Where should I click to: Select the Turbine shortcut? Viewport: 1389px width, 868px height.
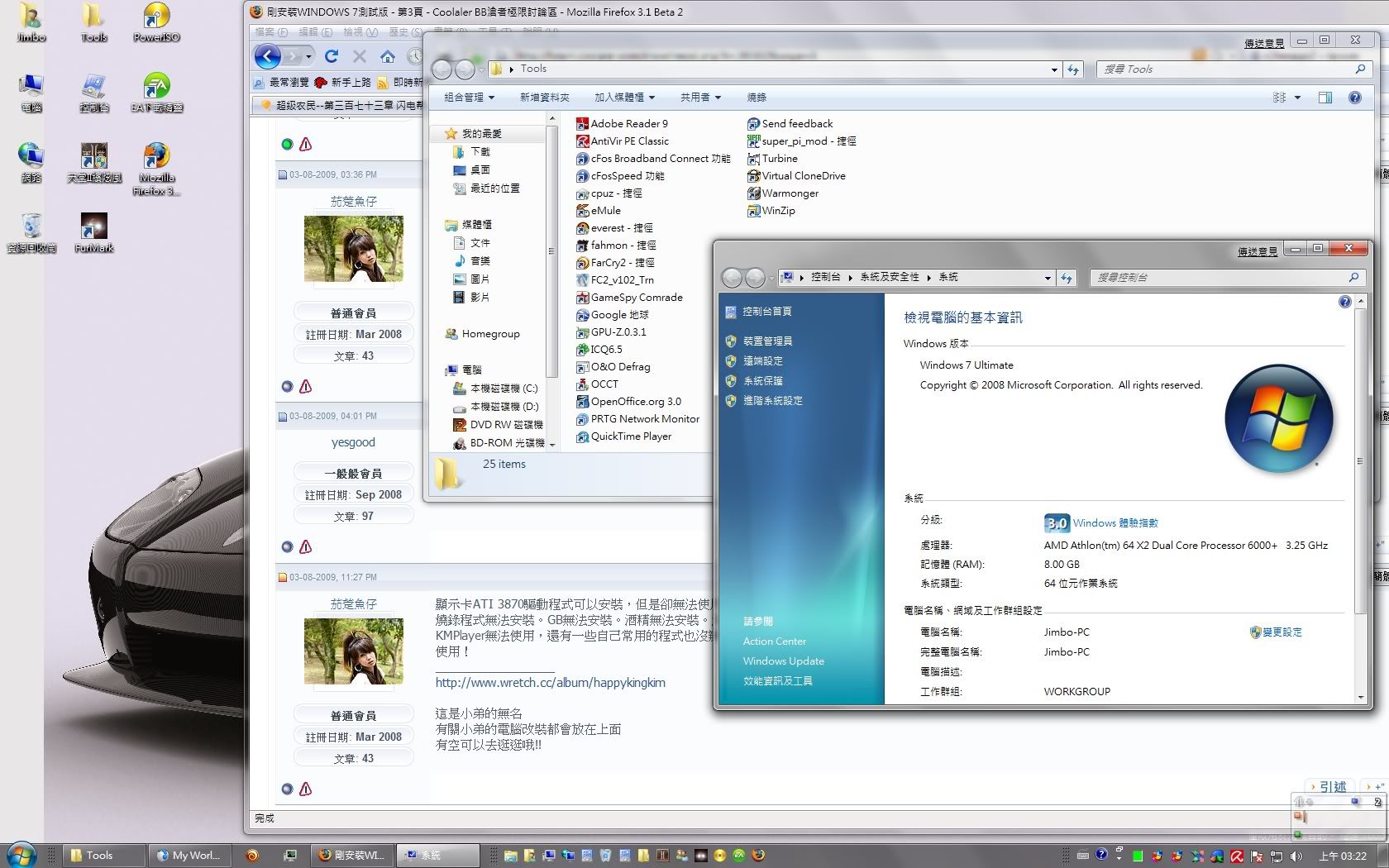pos(772,158)
